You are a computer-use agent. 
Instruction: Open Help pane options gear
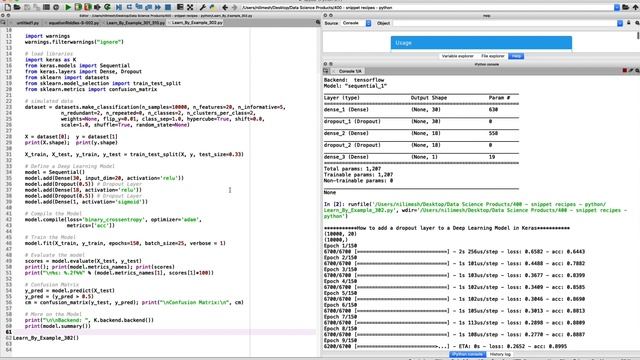[x=637, y=23]
